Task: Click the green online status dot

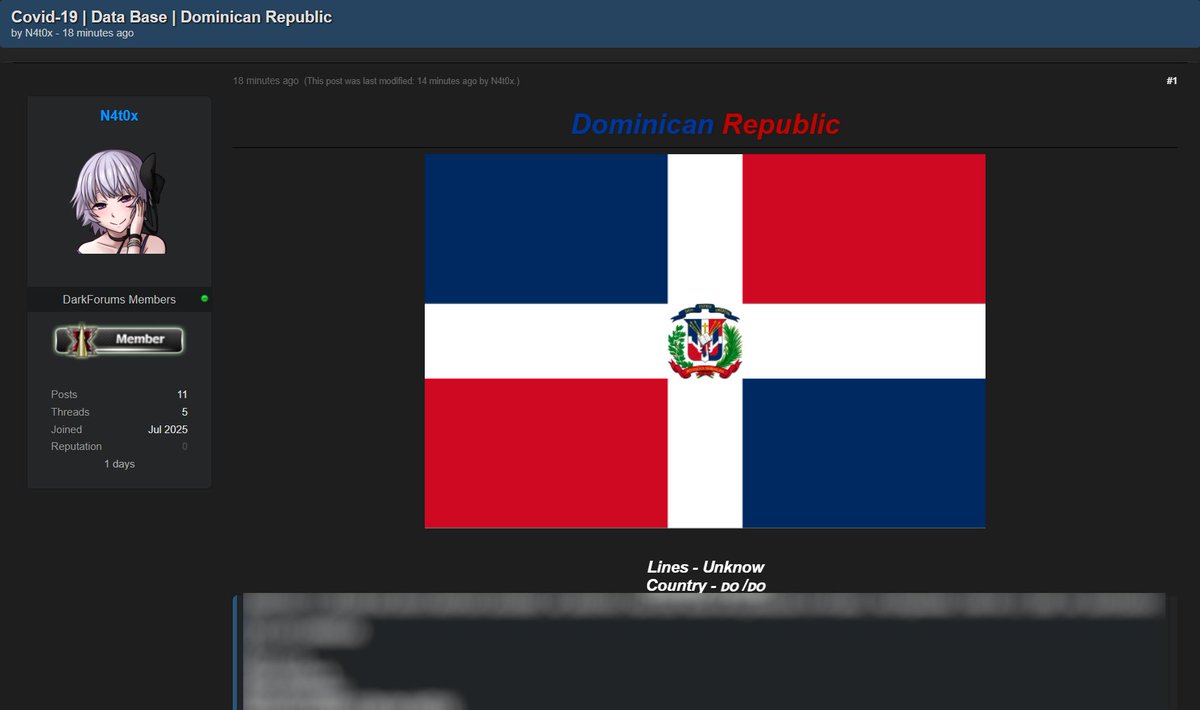Action: point(204,299)
